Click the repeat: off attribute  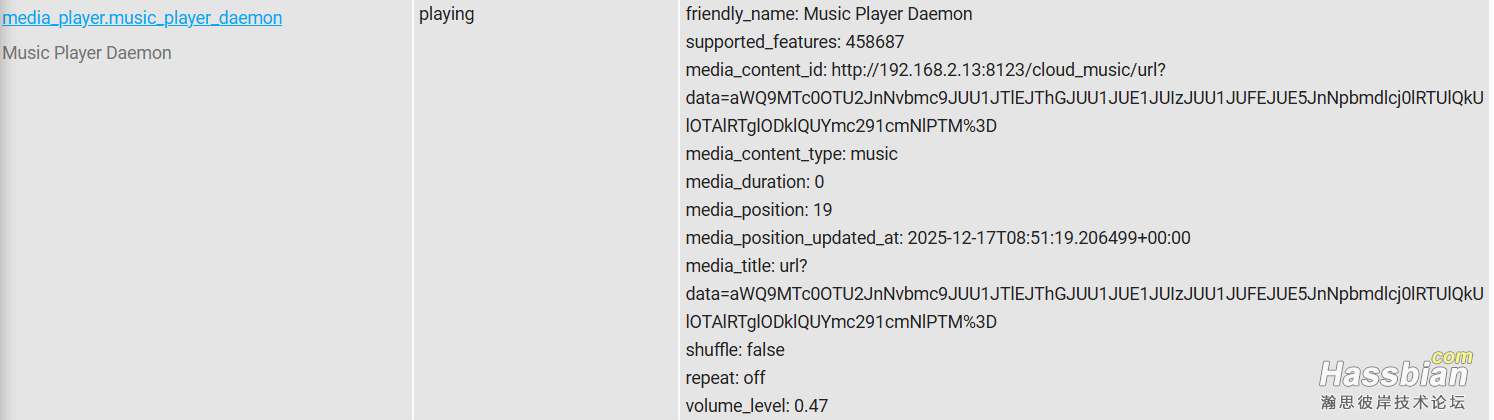(725, 378)
